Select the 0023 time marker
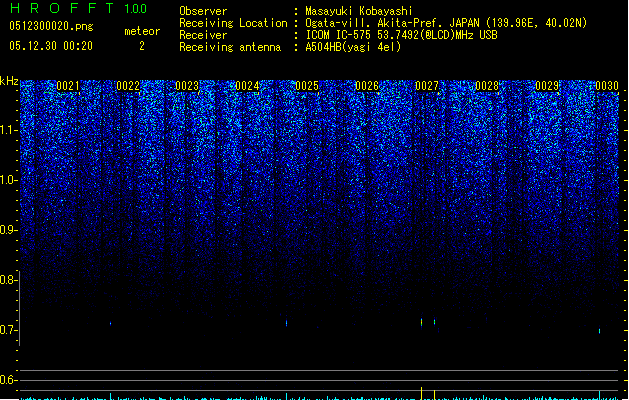The image size is (629, 400). pyautogui.click(x=187, y=86)
